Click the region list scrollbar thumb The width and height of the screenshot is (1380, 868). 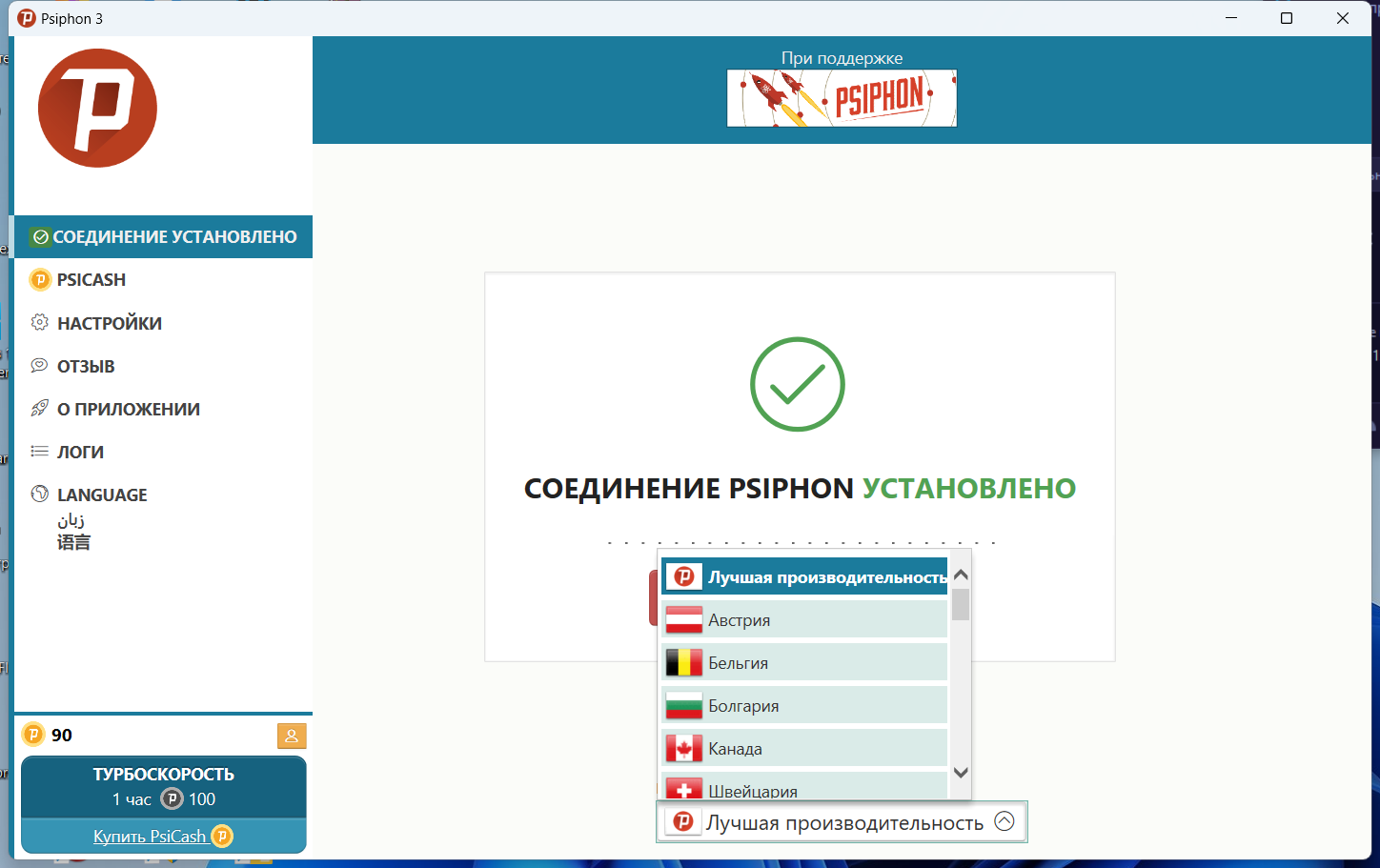[961, 604]
